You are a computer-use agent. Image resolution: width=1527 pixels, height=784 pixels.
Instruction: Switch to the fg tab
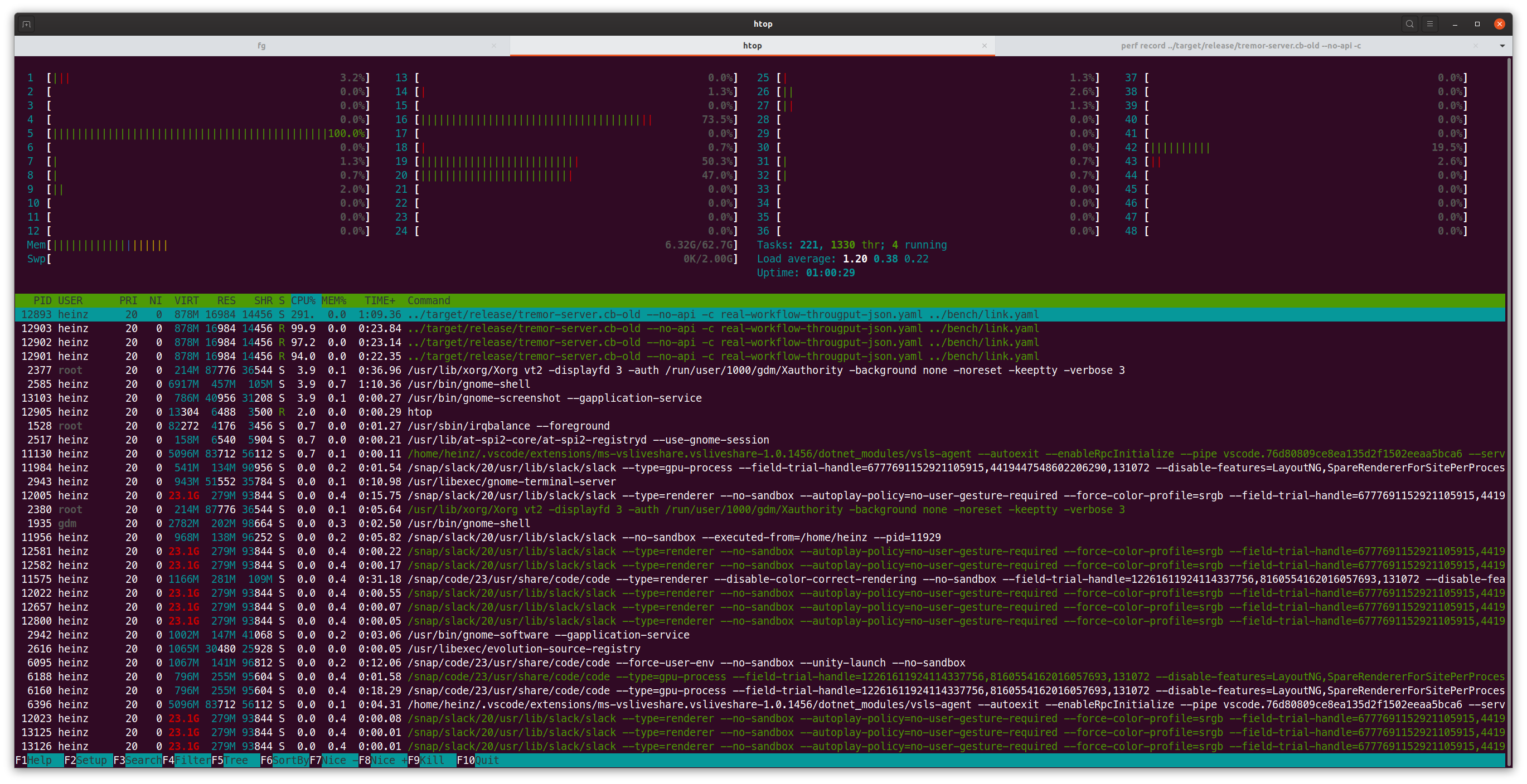point(261,46)
